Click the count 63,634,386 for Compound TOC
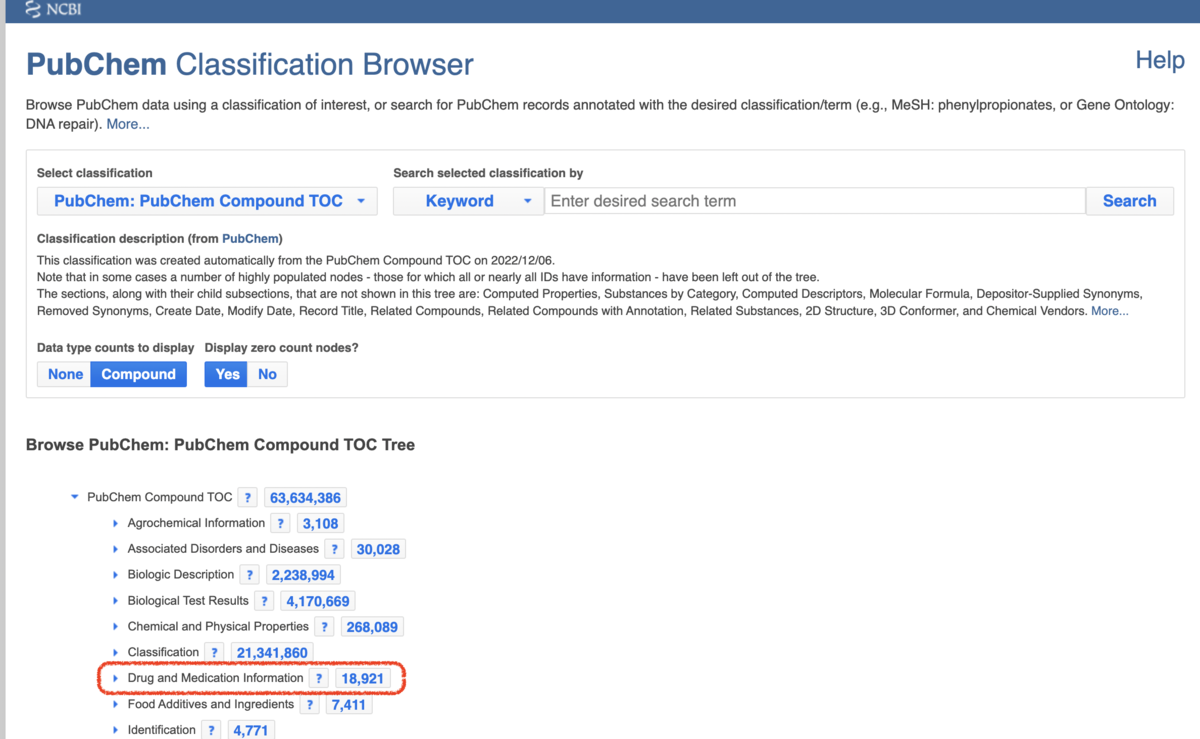The width and height of the screenshot is (1200, 739). click(x=306, y=498)
